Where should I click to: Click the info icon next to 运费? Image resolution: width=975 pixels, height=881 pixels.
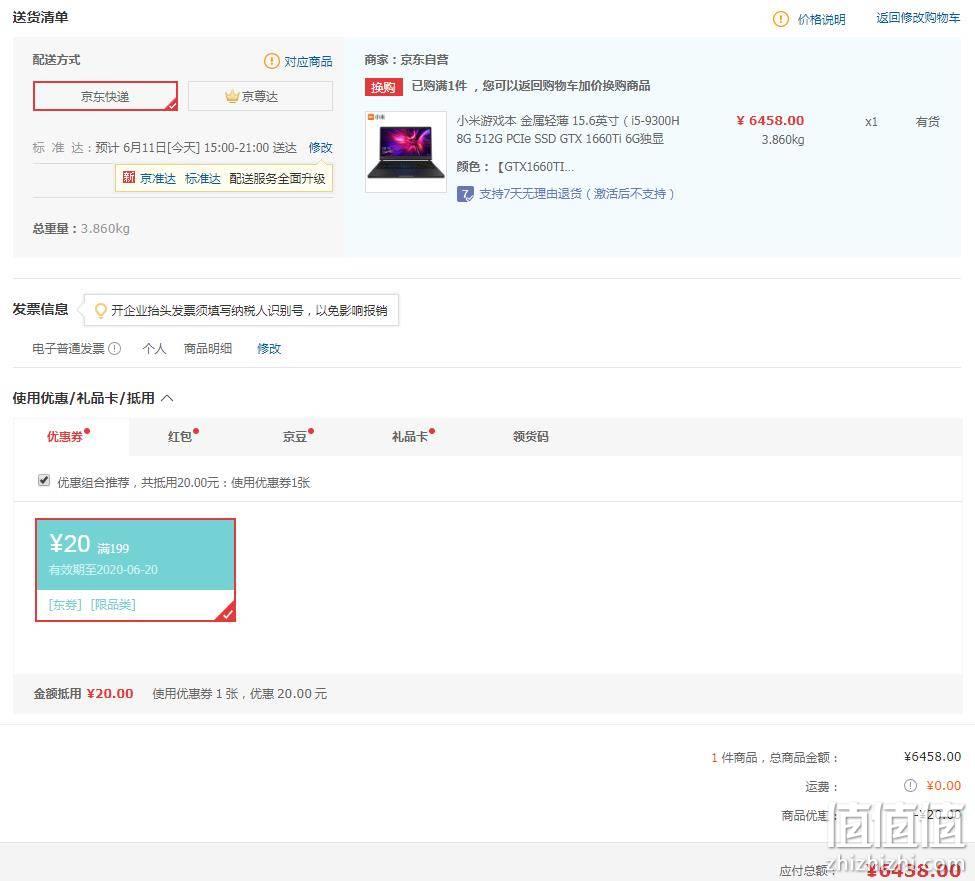click(910, 786)
